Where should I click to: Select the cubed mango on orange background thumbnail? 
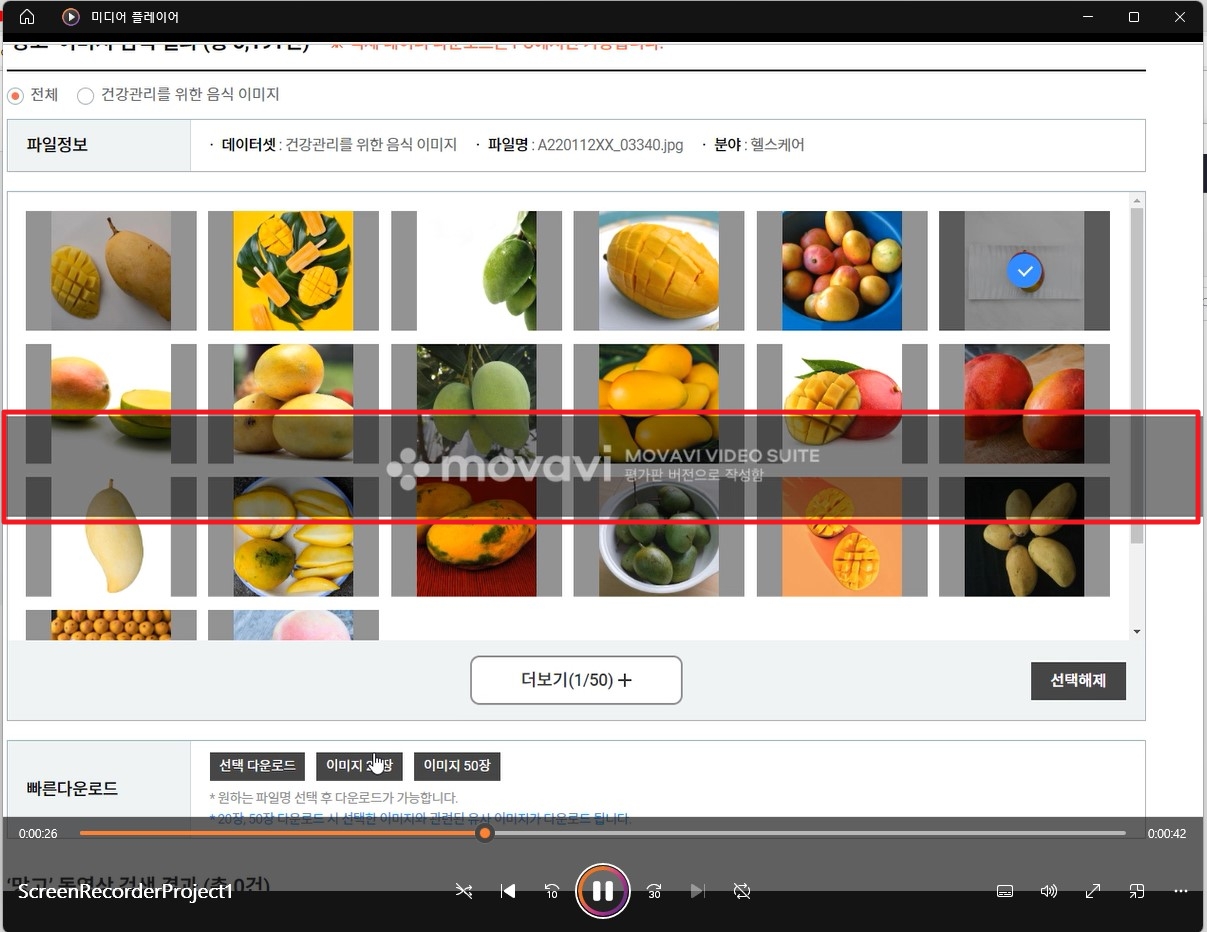(x=842, y=537)
